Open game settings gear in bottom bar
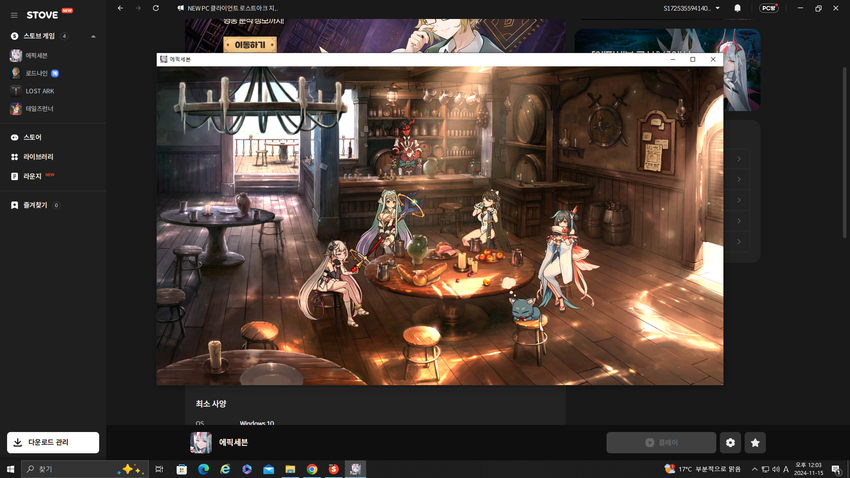This screenshot has width=850, height=478. 730,443
